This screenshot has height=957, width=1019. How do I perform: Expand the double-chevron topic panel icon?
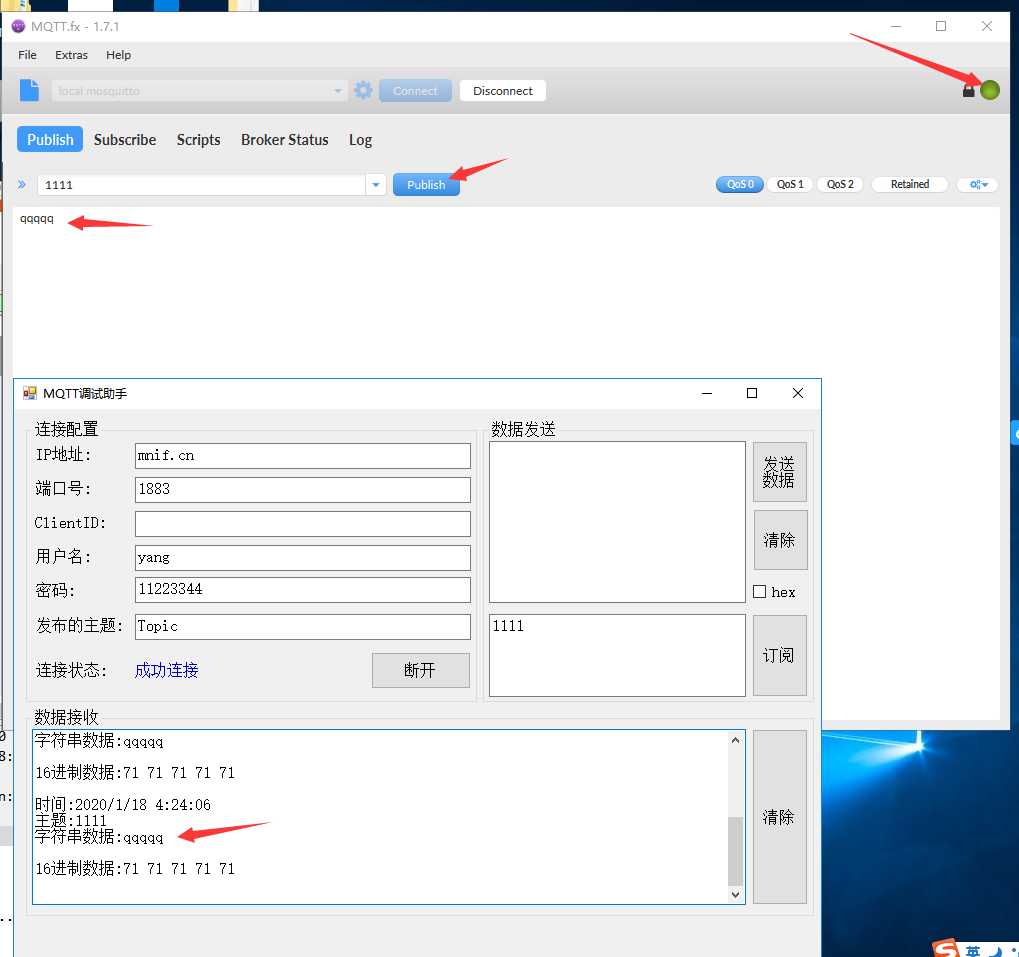pyautogui.click(x=22, y=185)
